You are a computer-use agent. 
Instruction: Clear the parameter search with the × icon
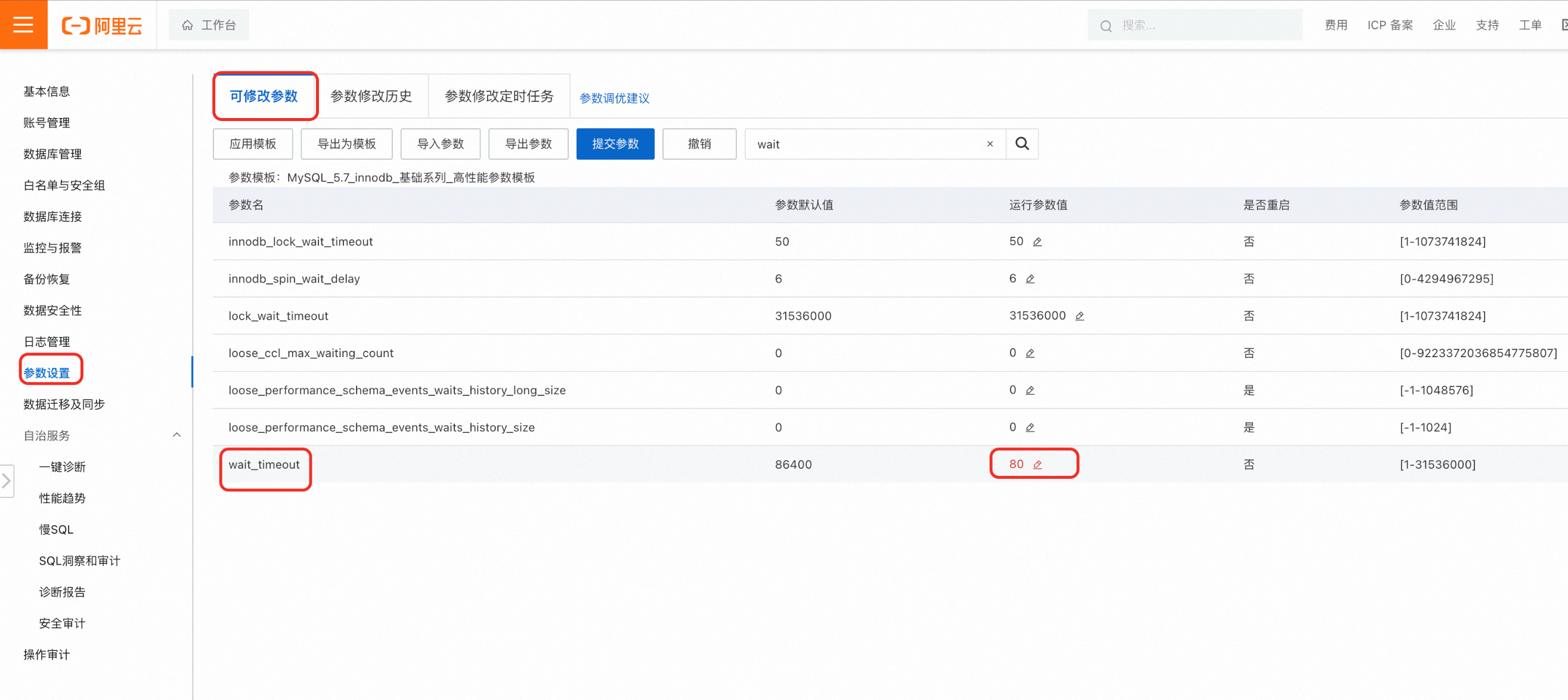[990, 144]
